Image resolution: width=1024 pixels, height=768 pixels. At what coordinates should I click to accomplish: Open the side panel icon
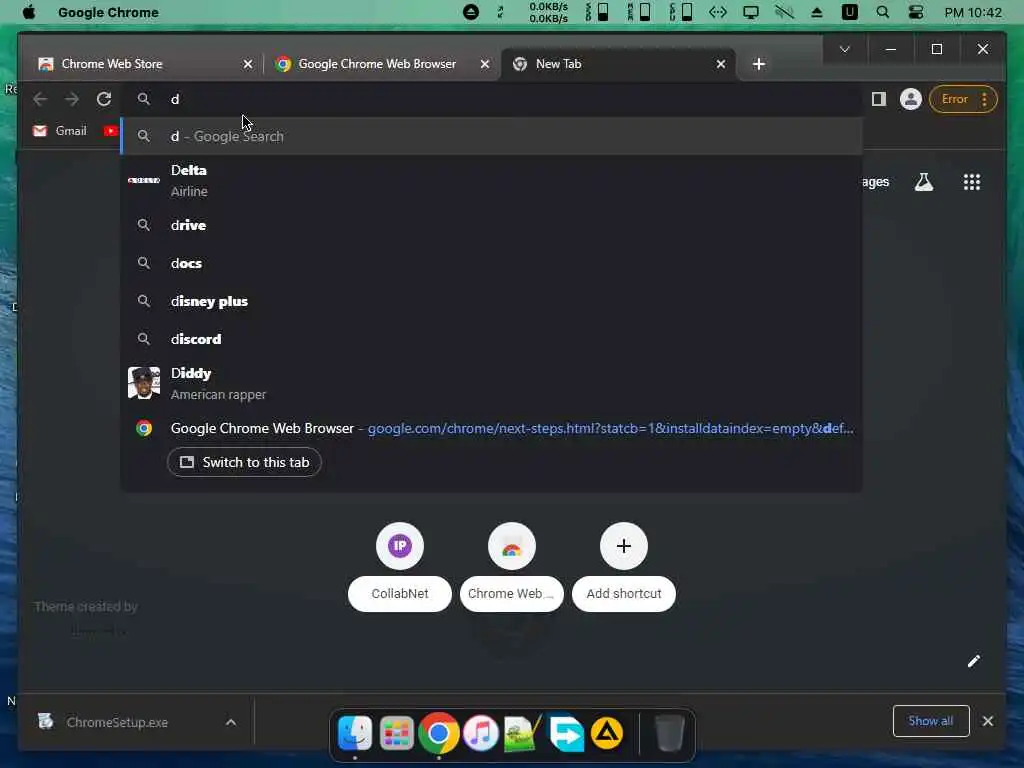coord(878,99)
